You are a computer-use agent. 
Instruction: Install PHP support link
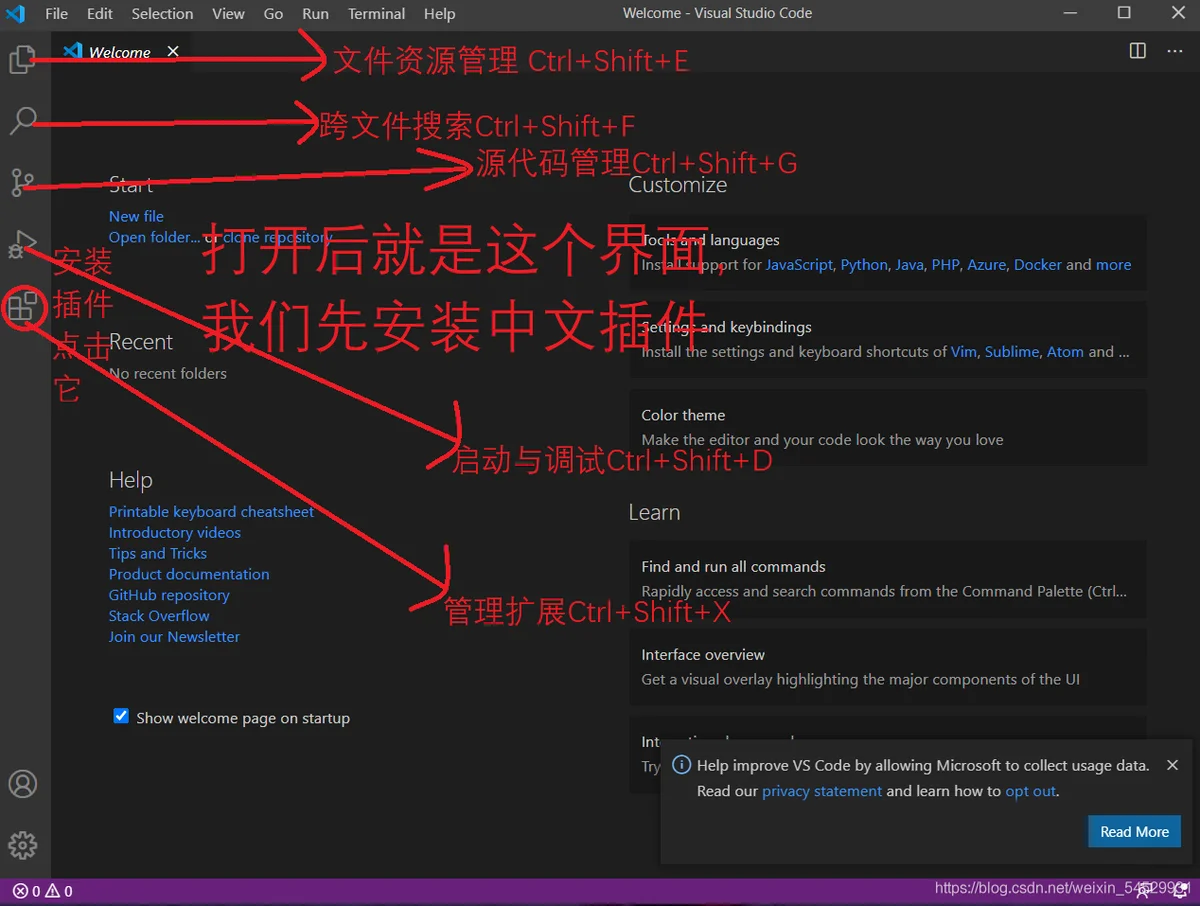[x=945, y=265]
